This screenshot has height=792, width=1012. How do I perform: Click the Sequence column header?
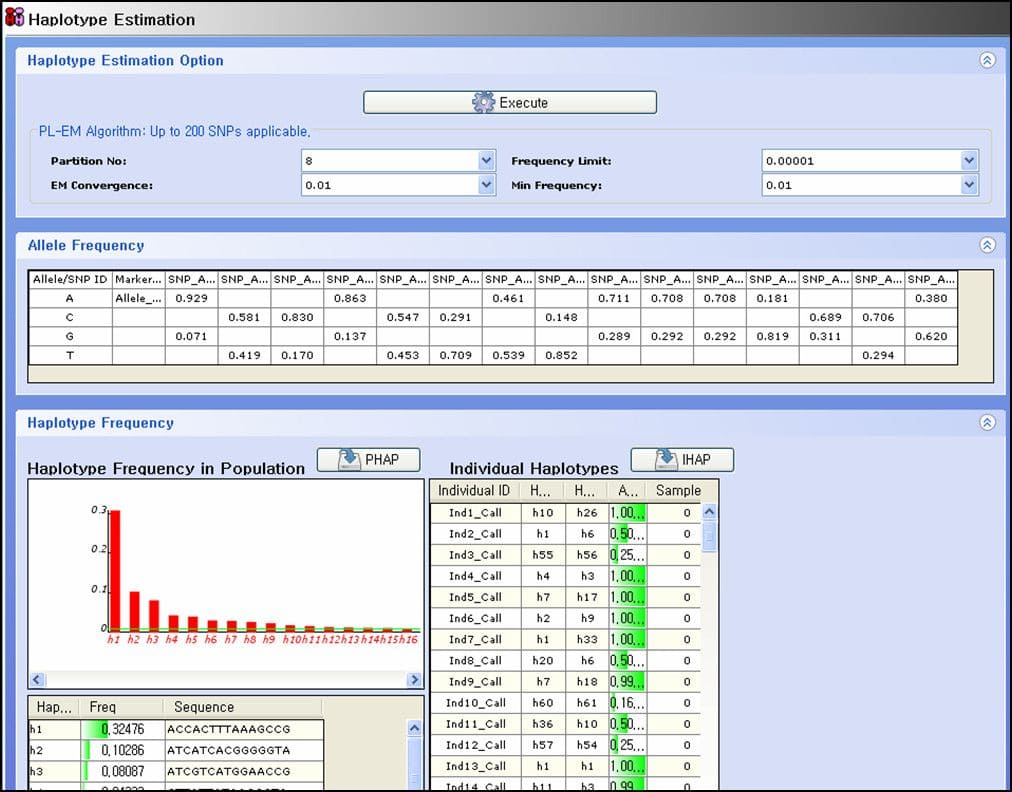[x=204, y=707]
